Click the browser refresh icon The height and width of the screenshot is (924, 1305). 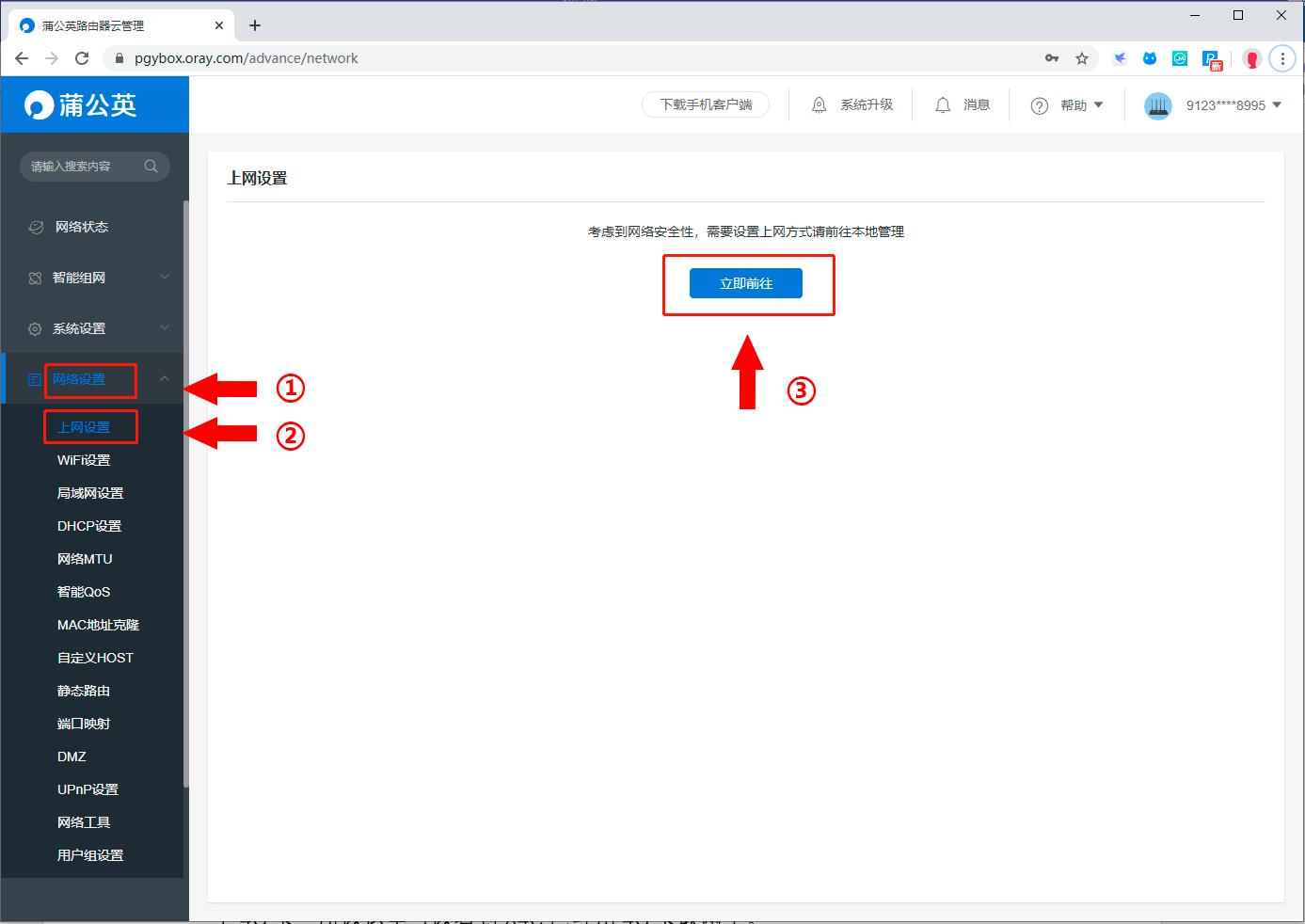[x=82, y=57]
